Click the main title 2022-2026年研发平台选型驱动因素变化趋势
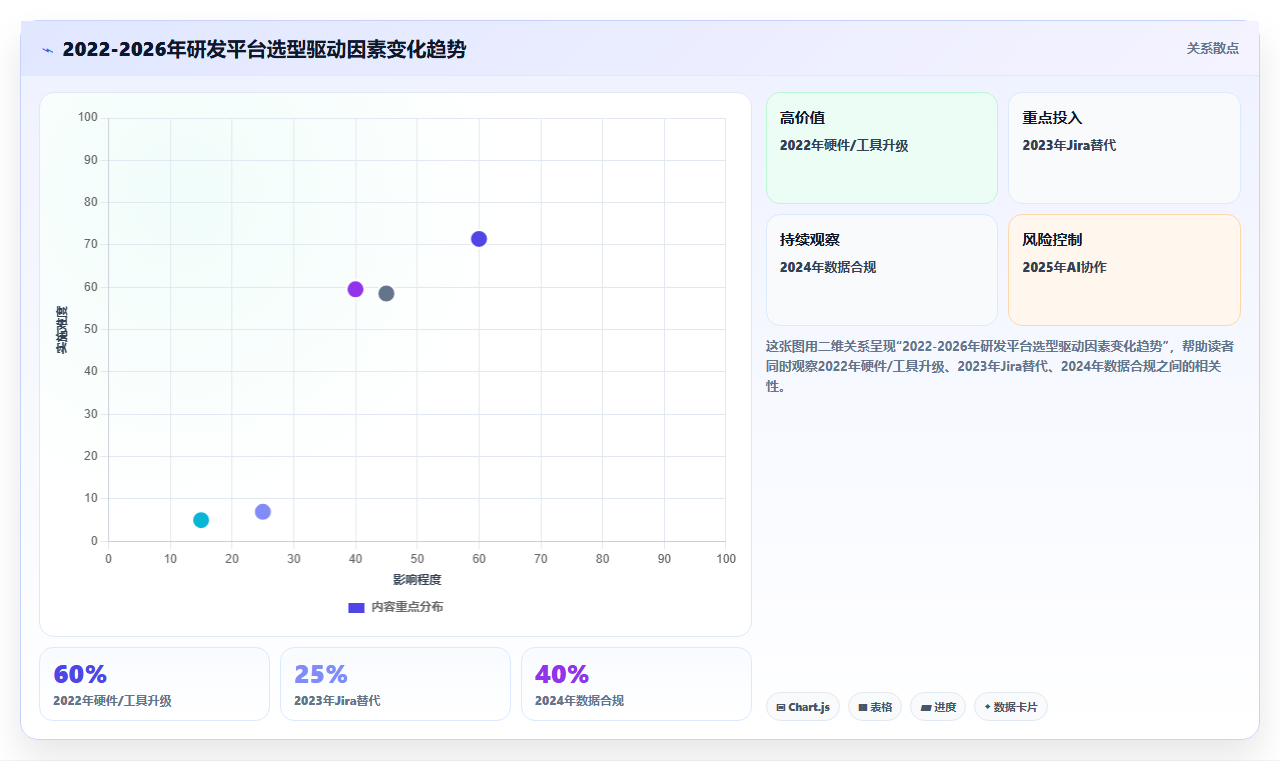Viewport: 1280px width, 761px height. coord(264,49)
